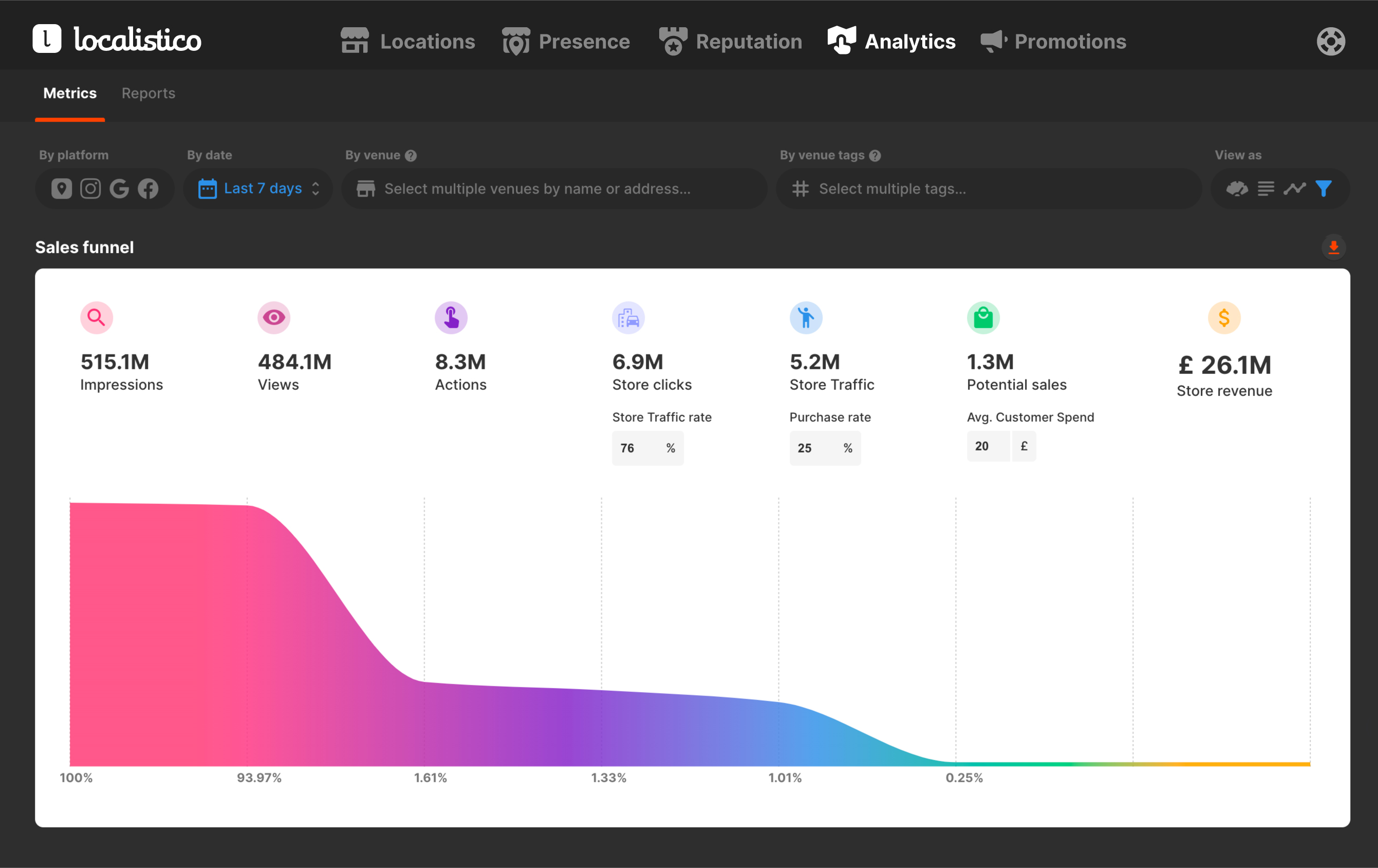Open the venue selection field
Image resolution: width=1378 pixels, height=868 pixels.
pyautogui.click(x=554, y=188)
